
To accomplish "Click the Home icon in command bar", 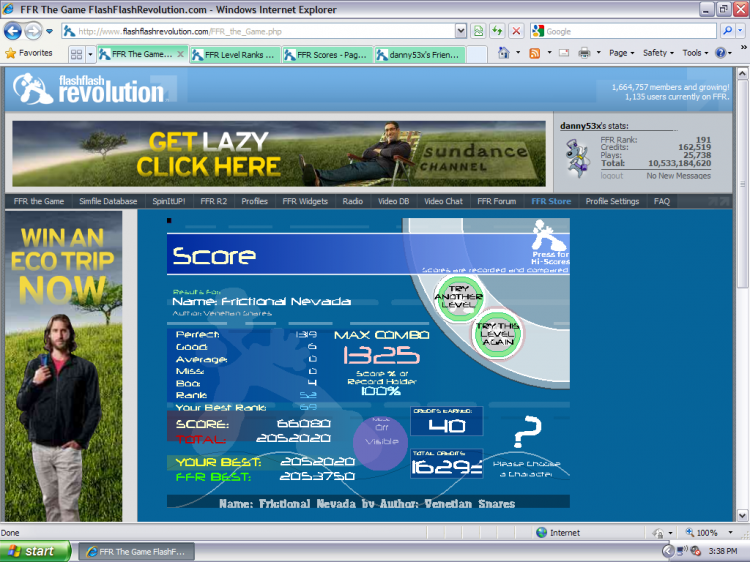I will [x=504, y=53].
